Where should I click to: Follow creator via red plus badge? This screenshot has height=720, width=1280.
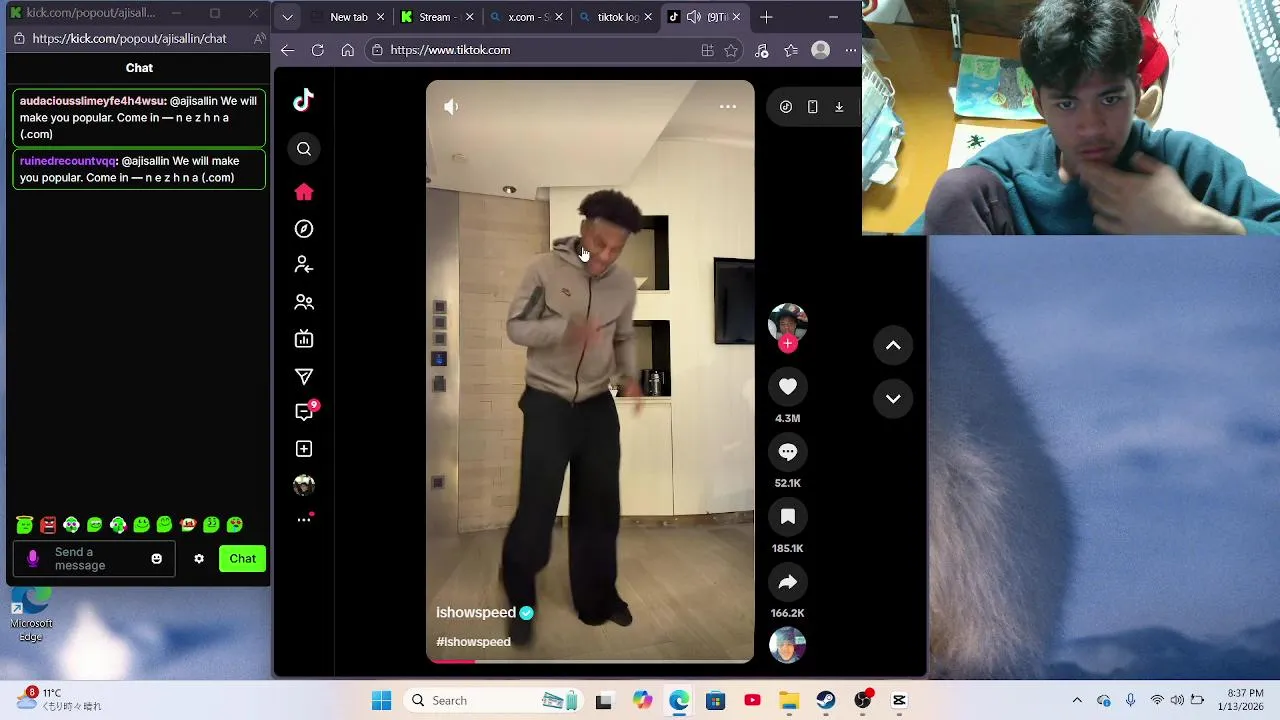coord(788,344)
